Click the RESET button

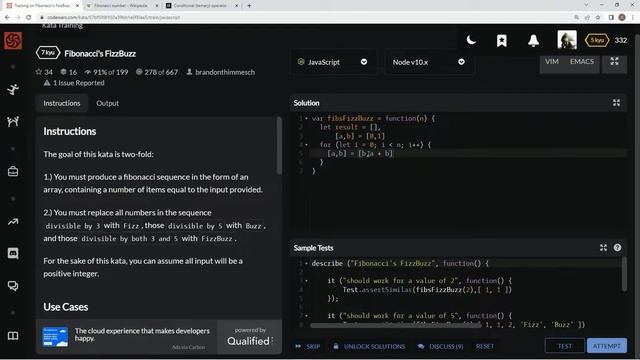click(x=484, y=346)
